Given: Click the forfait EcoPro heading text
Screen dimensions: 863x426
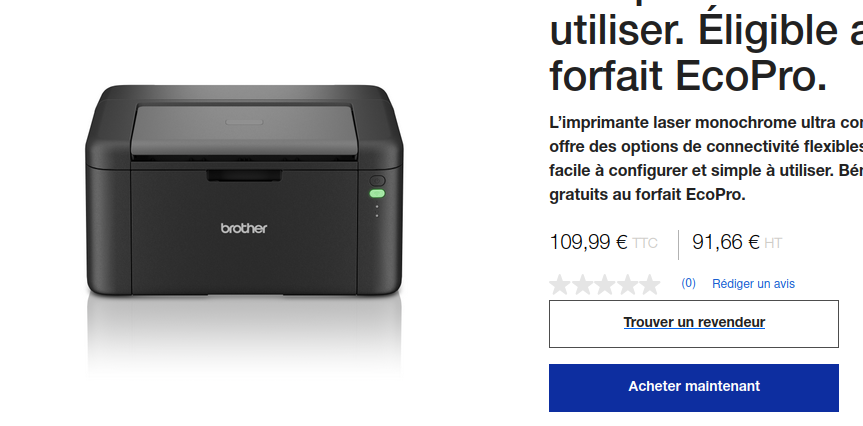Looking at the screenshot, I should point(689,76).
